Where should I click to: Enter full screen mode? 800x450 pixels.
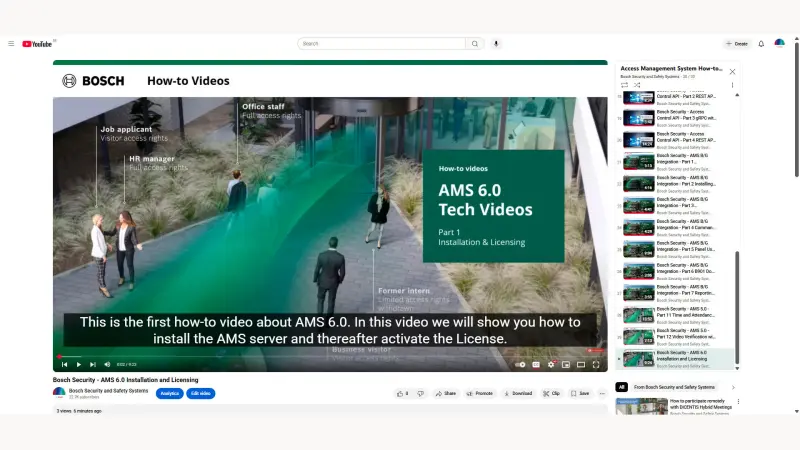[596, 364]
